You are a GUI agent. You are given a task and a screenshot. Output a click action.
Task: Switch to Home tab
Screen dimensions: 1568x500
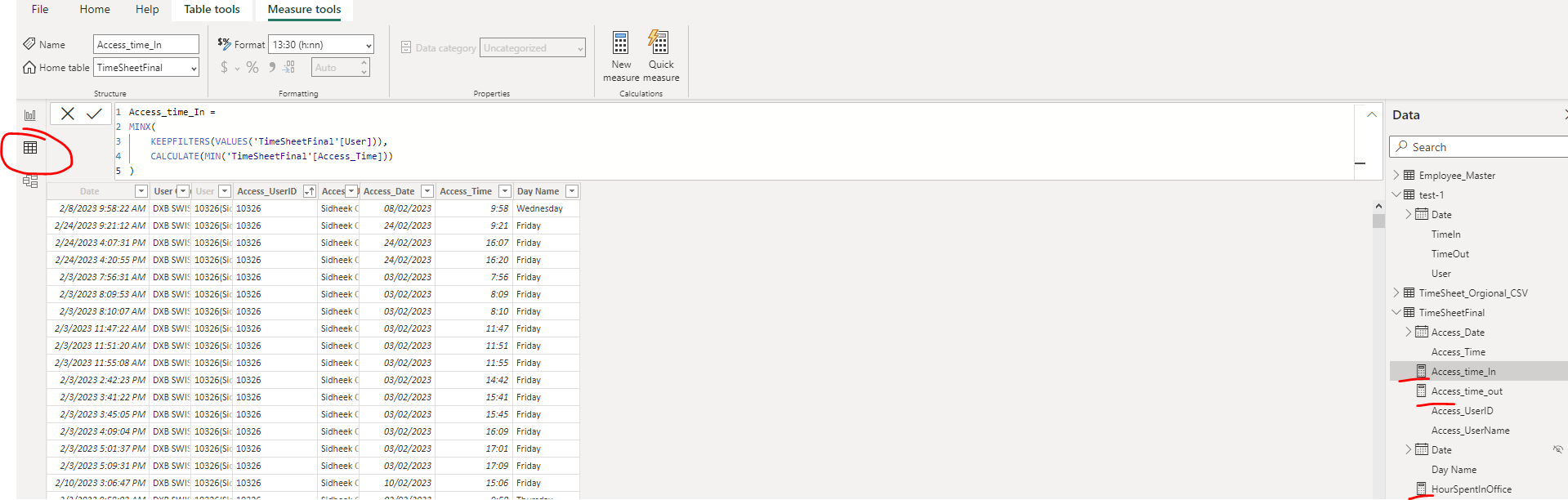[95, 9]
